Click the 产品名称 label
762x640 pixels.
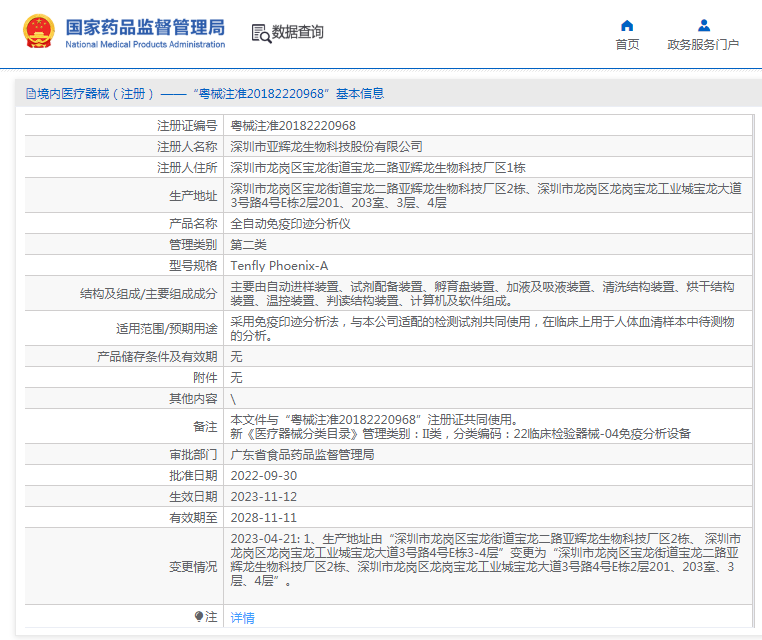tap(193, 224)
